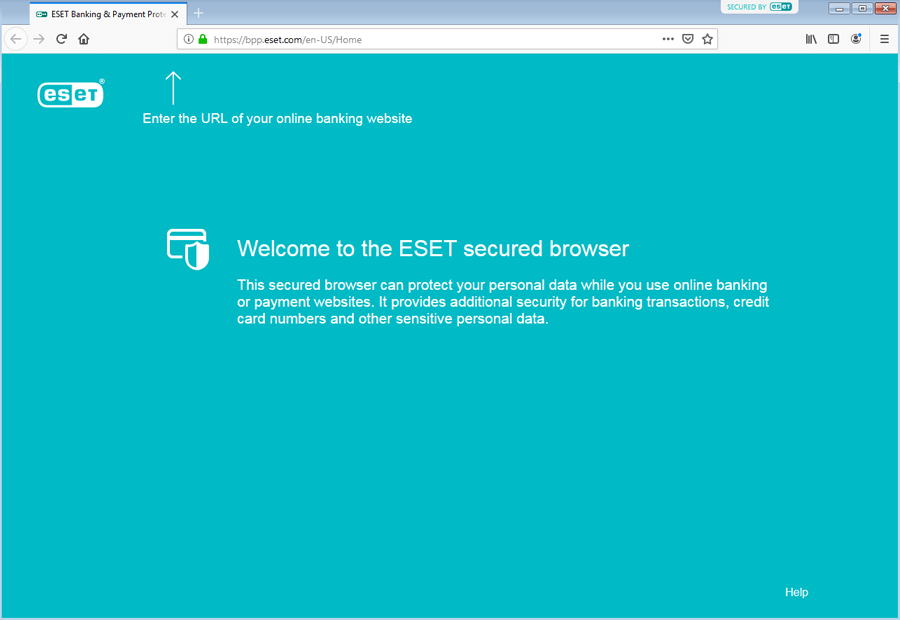Toggle the sidebar view
This screenshot has height=620, width=900.
point(833,39)
